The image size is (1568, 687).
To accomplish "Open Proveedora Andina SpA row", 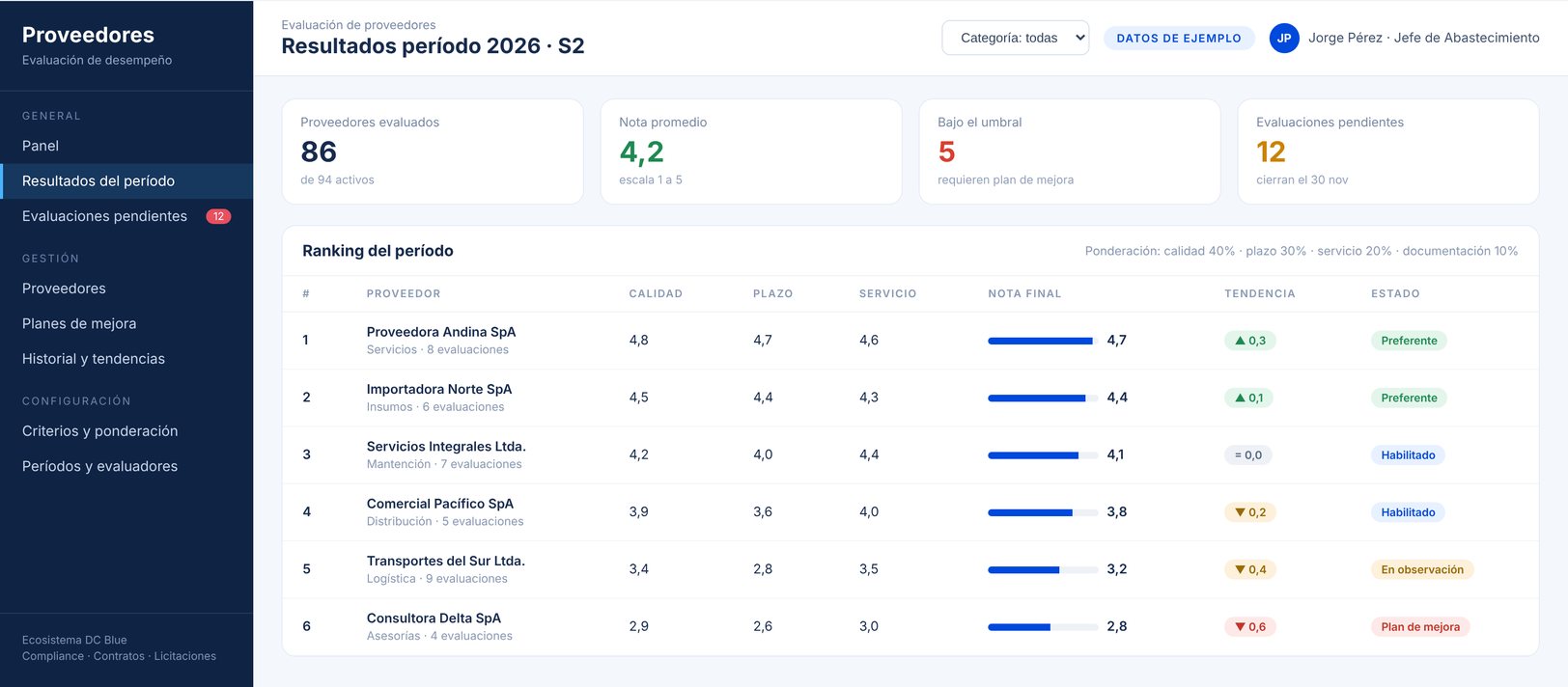I will click(x=910, y=341).
